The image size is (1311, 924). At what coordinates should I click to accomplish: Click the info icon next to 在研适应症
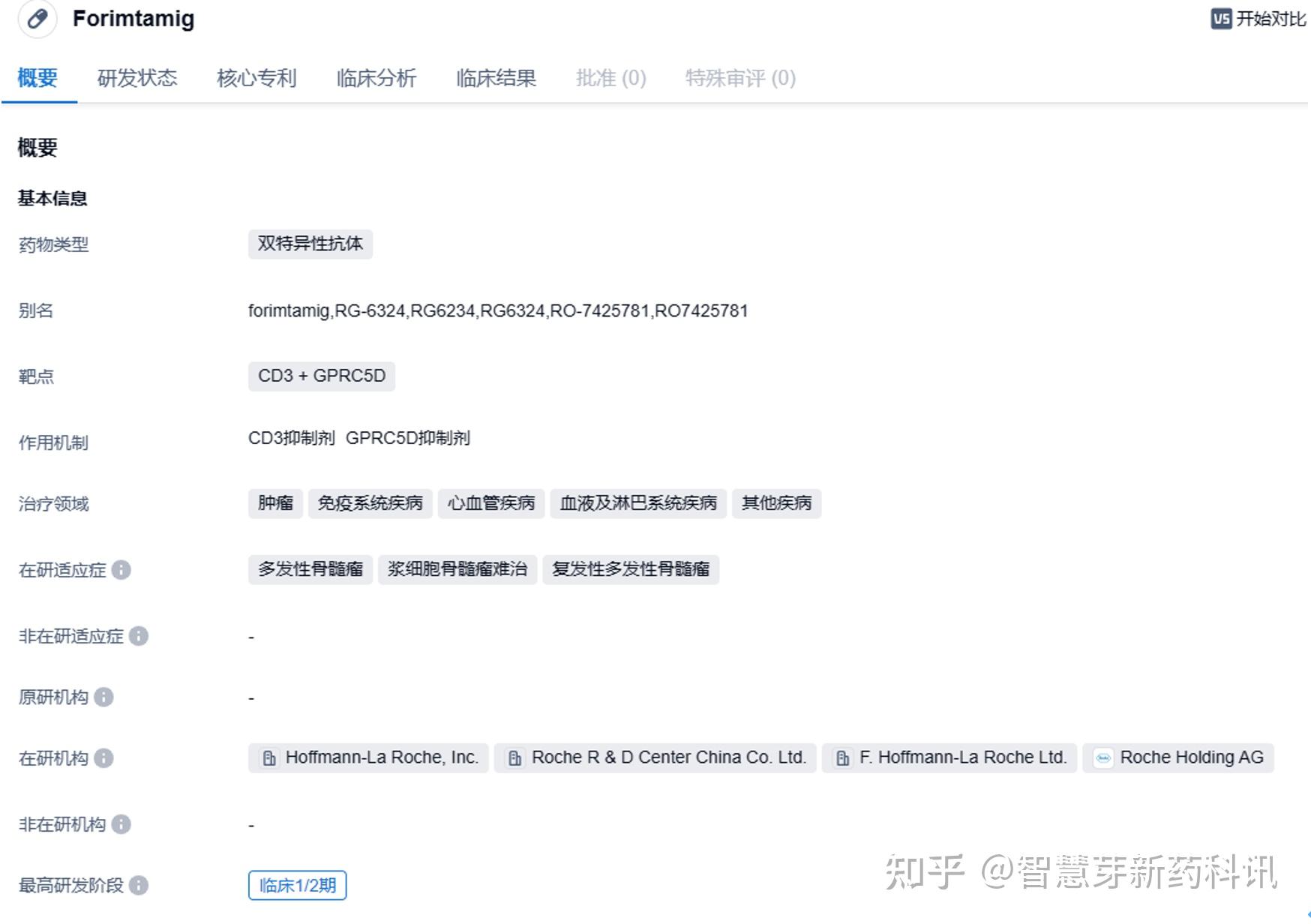(121, 571)
